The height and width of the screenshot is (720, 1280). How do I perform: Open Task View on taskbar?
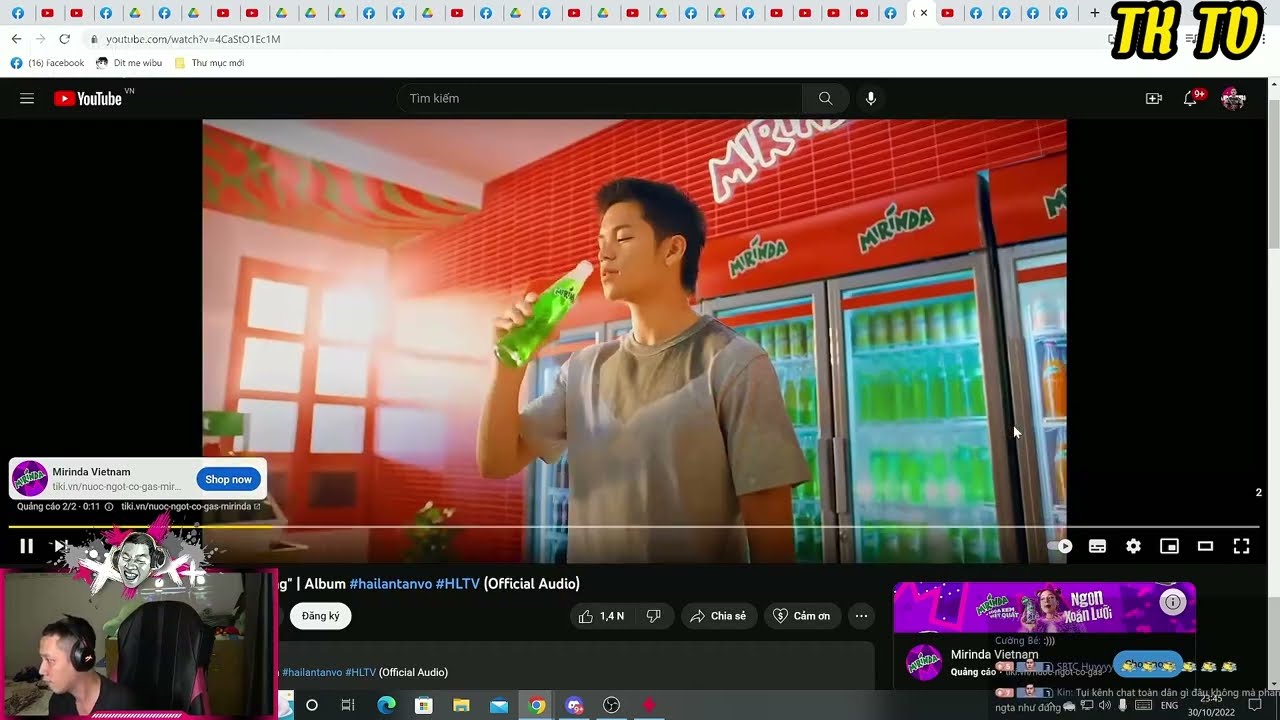click(348, 705)
